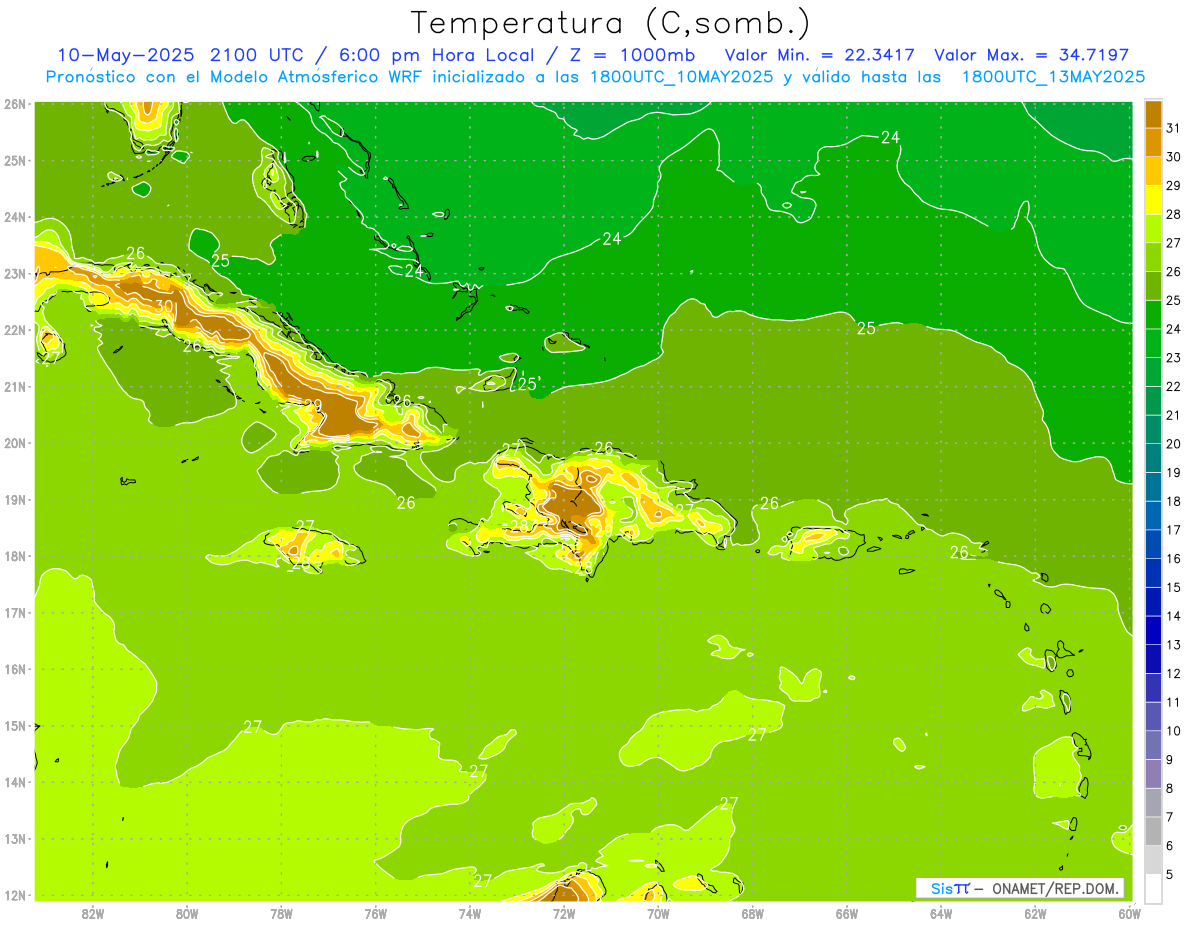Click the 25N latitude axis label
This screenshot has width=1200, height=927.
(x=15, y=160)
